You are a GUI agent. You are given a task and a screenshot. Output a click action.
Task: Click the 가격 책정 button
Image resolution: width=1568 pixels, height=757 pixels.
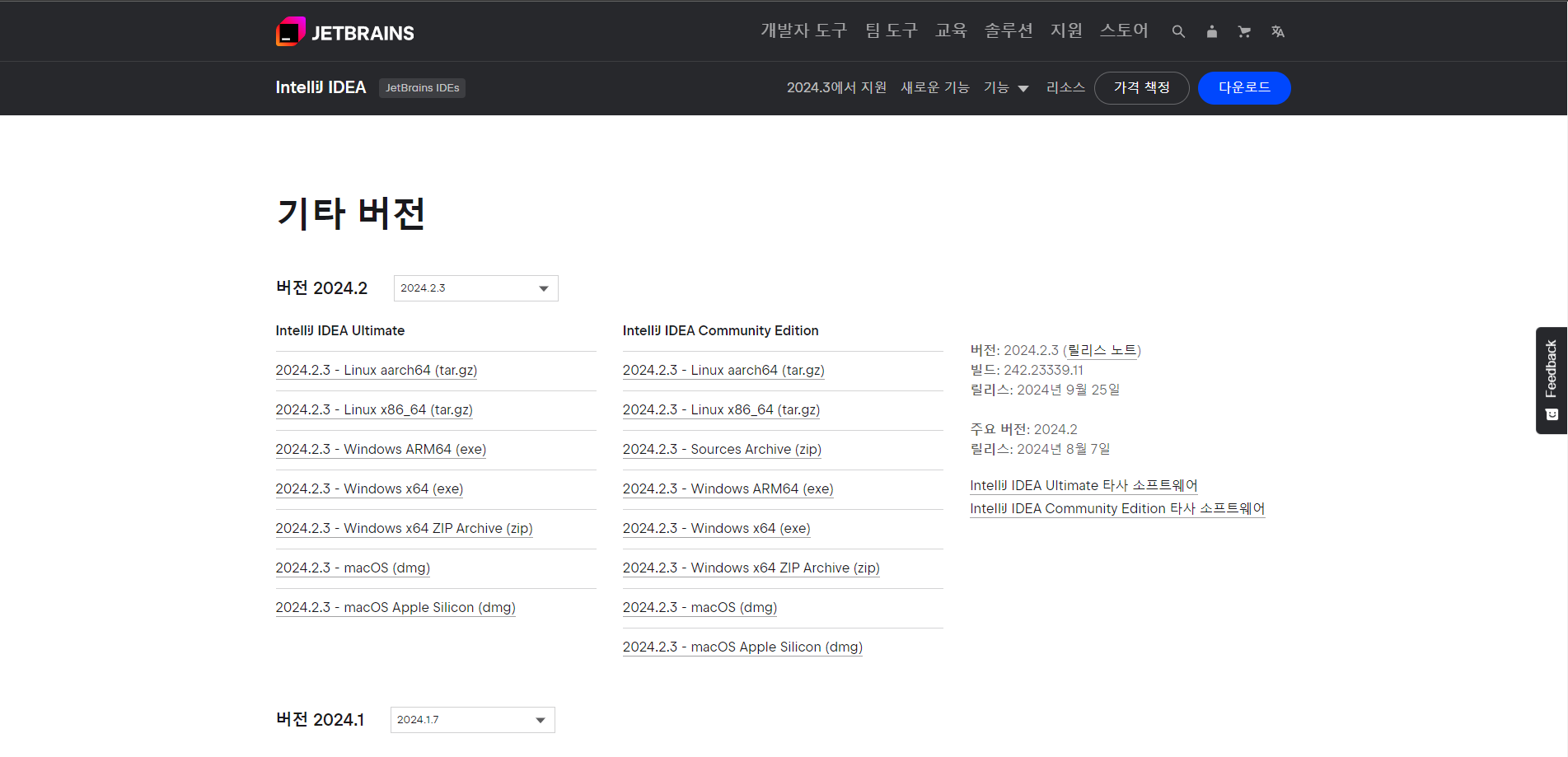click(1141, 87)
